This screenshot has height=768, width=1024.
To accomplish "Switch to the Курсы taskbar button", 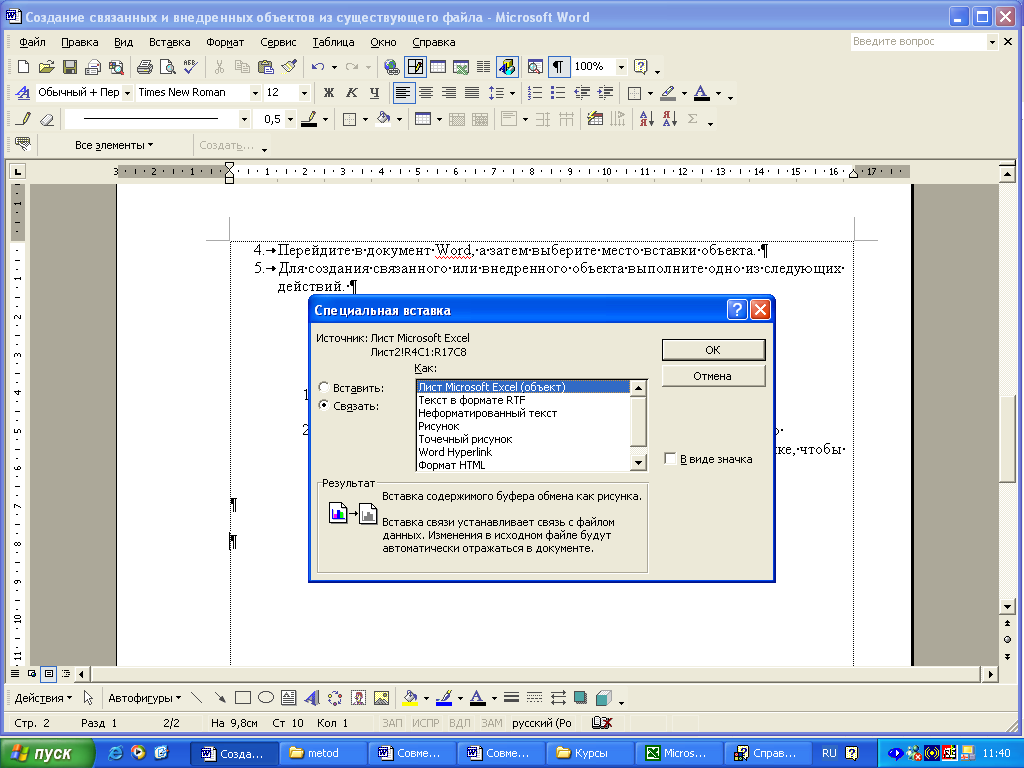I will (590, 753).
